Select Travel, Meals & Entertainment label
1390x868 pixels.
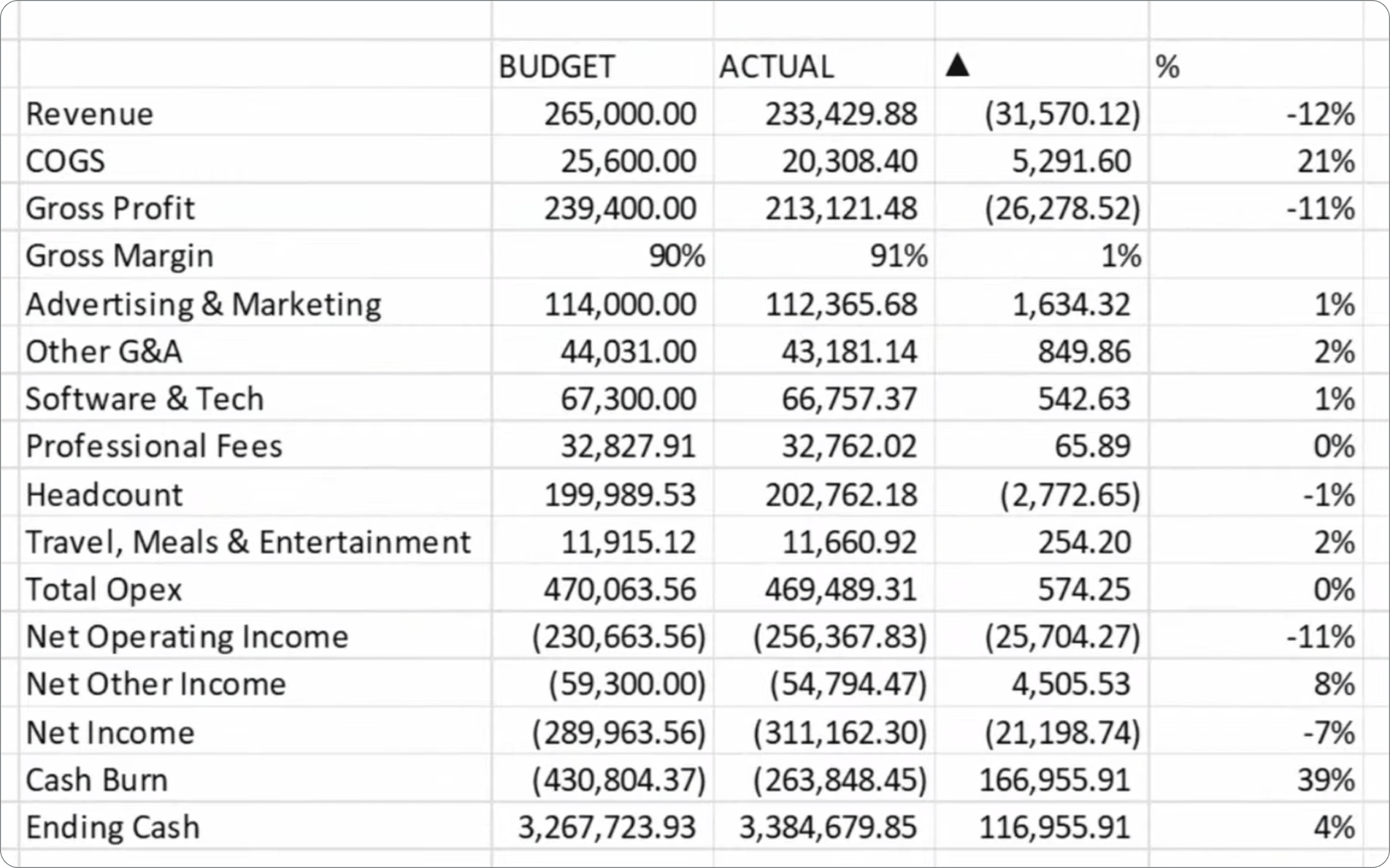(x=248, y=543)
